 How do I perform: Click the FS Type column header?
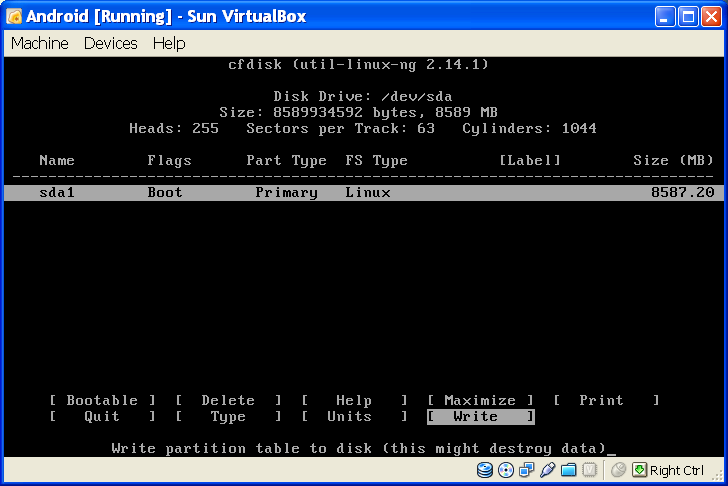[x=377, y=160]
